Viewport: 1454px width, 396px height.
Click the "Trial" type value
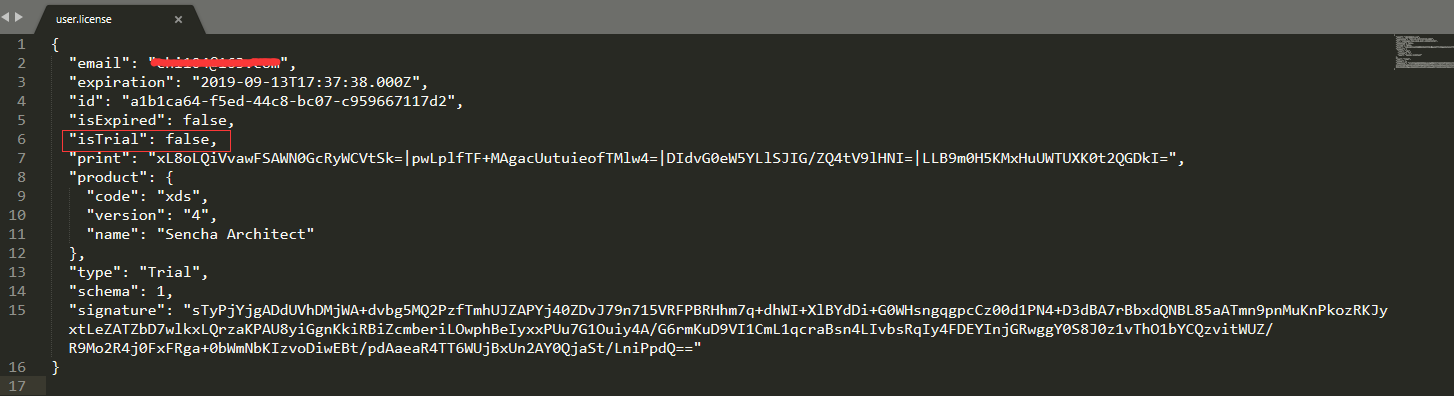pos(172,271)
